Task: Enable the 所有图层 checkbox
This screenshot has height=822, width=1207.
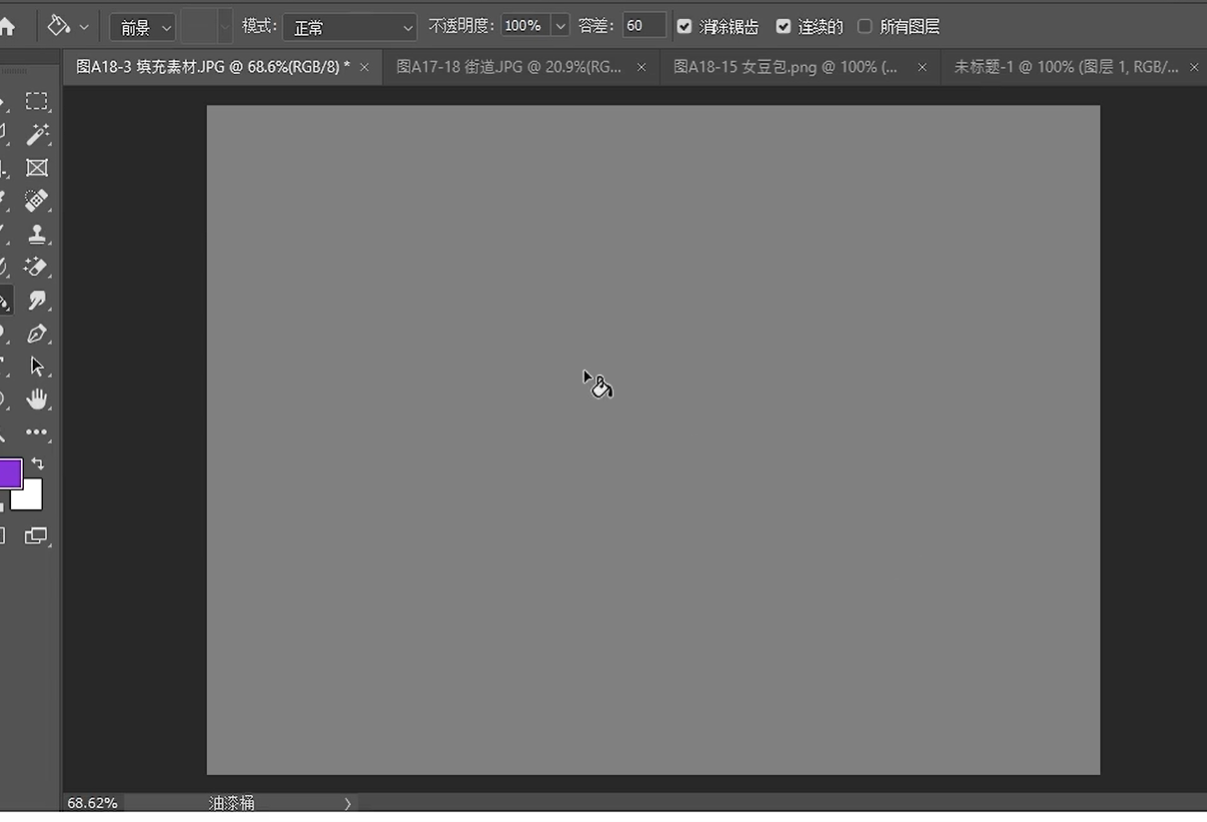Action: (x=865, y=27)
